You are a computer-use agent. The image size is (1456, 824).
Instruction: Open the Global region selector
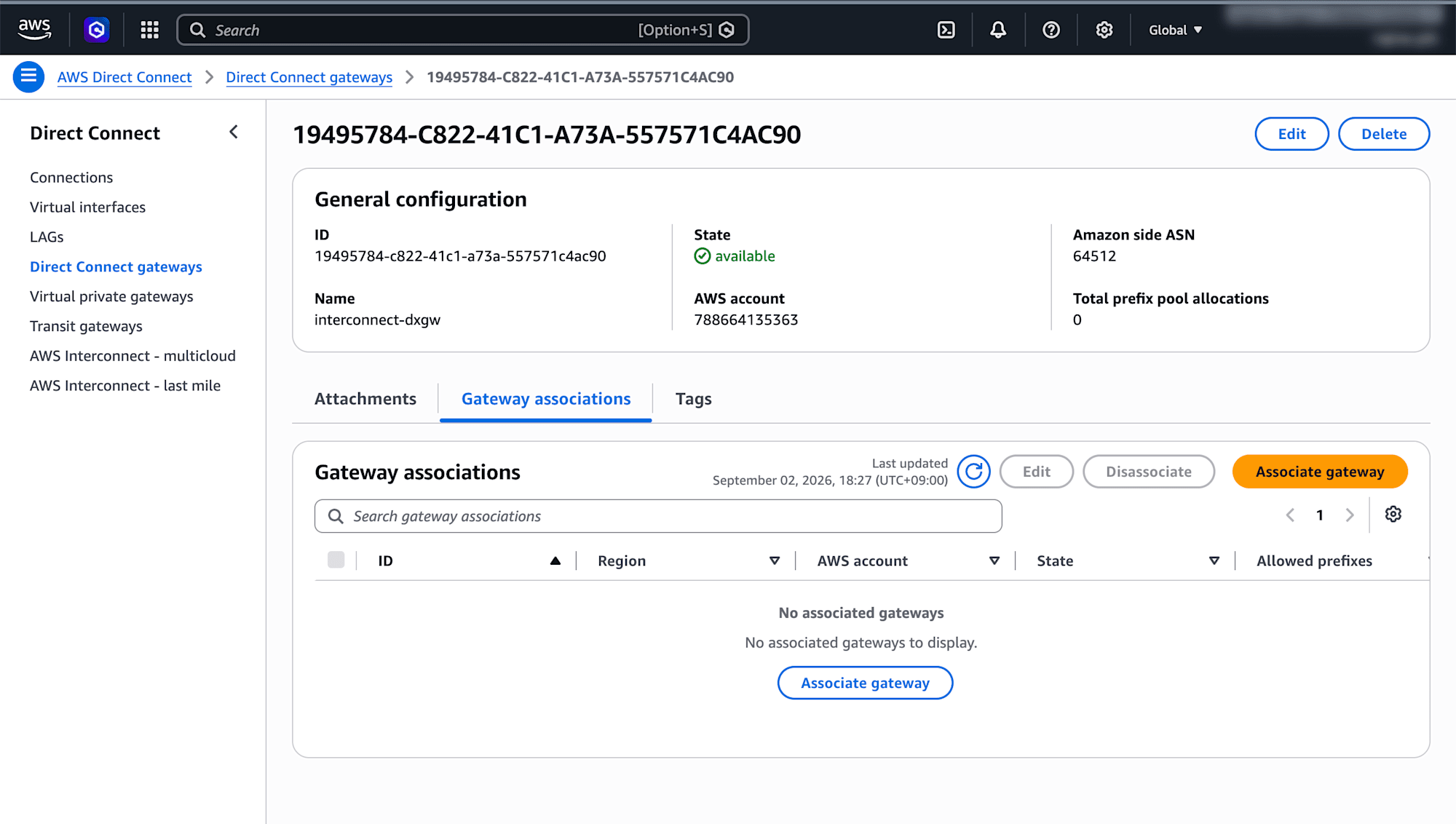tap(1175, 30)
